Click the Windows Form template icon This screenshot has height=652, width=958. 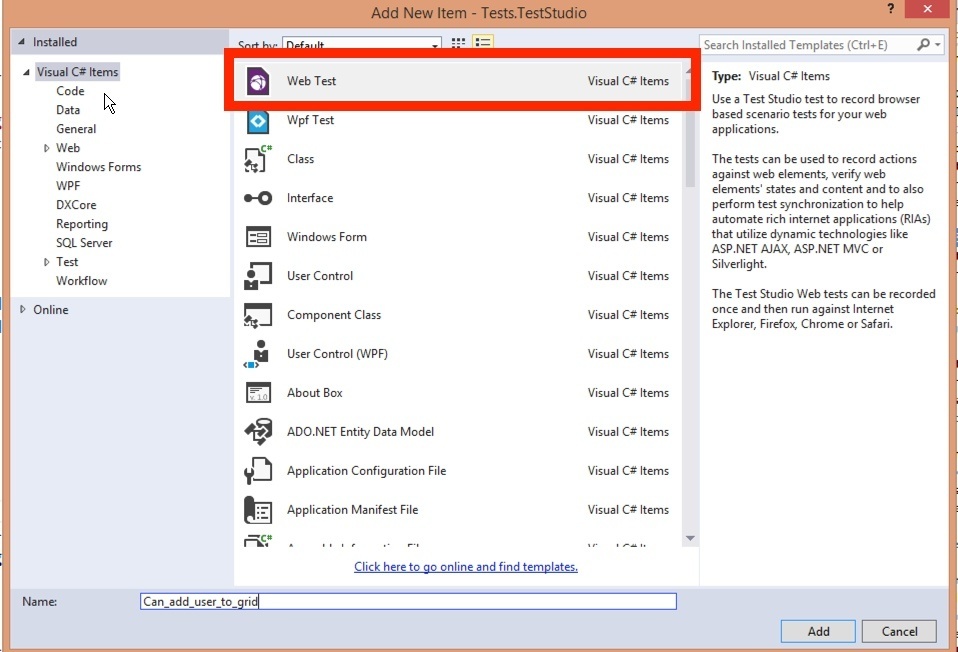(x=258, y=236)
